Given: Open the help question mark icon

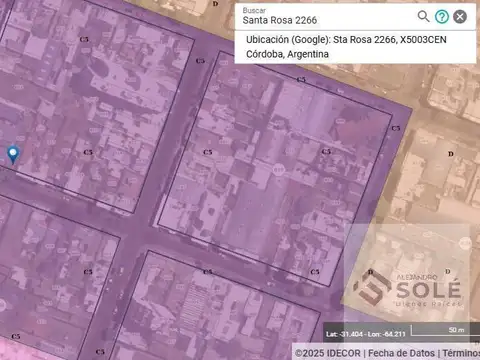Looking at the screenshot, I should [x=442, y=16].
